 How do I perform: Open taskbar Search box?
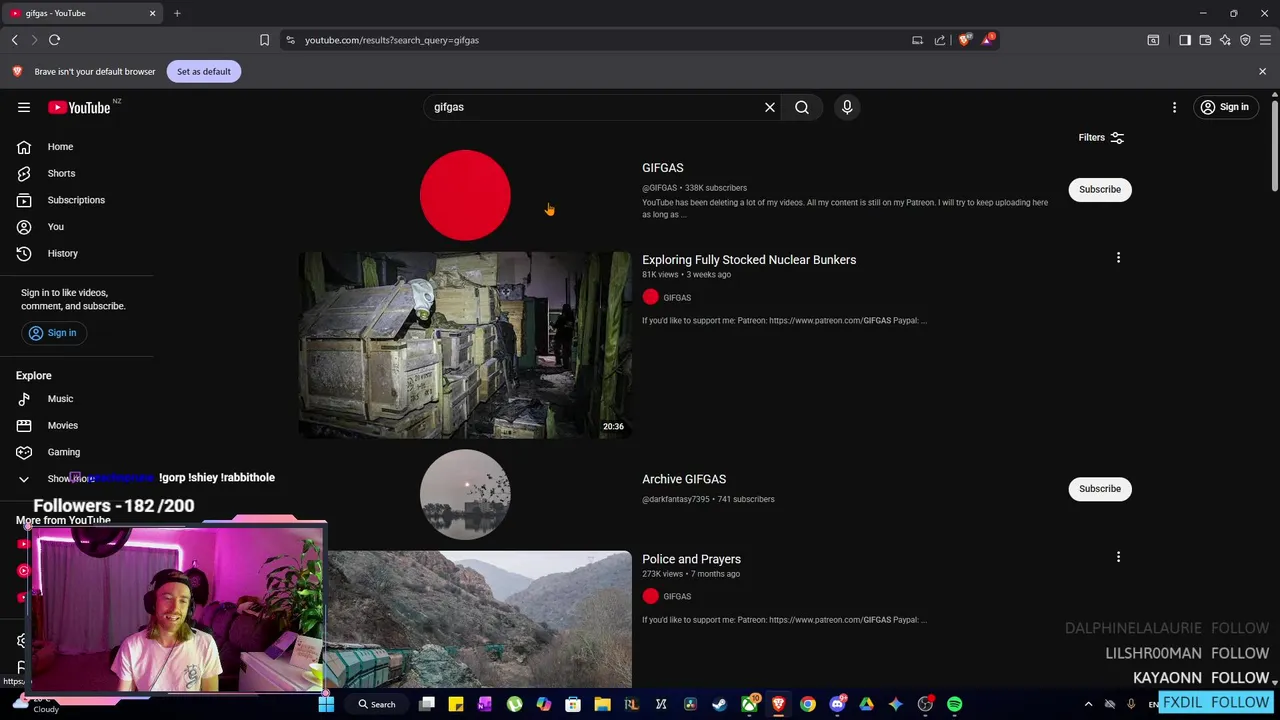pyautogui.click(x=377, y=704)
